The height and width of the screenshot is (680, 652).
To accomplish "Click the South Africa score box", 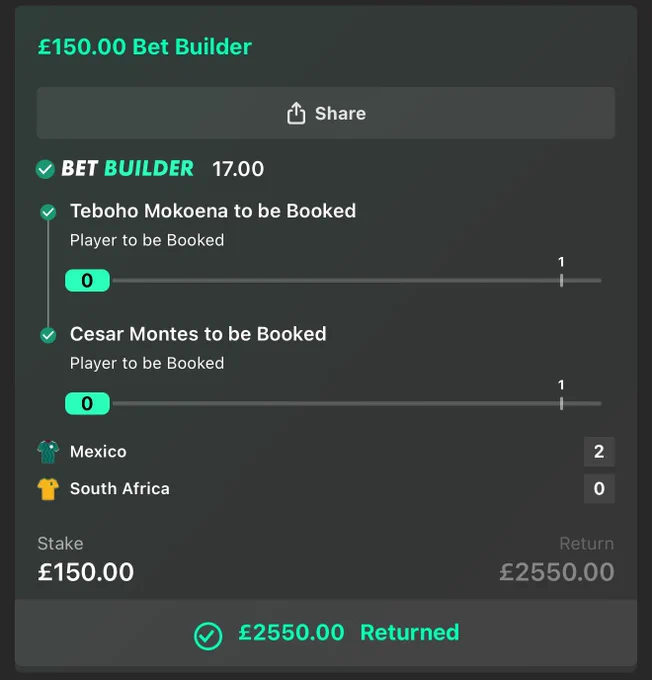I will point(599,489).
